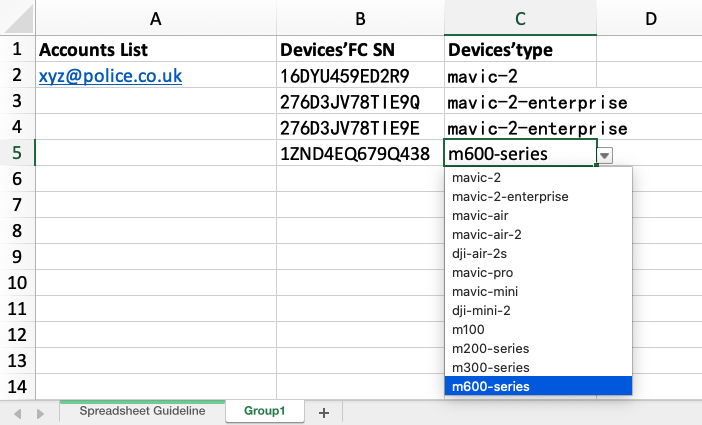Select row 9 header
Screen dimensions: 702x425
[17, 257]
